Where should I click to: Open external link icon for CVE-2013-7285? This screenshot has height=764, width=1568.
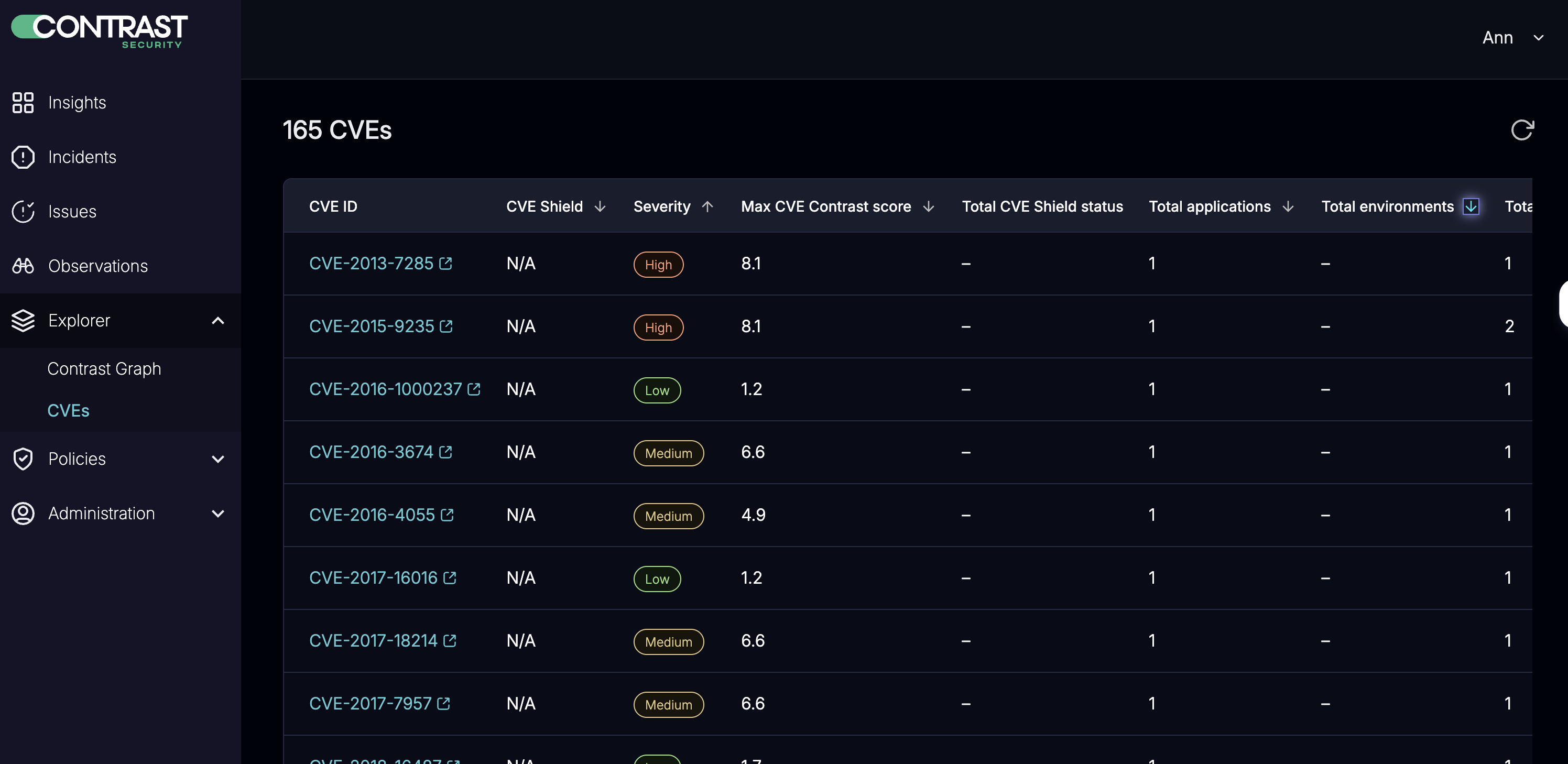(x=445, y=264)
